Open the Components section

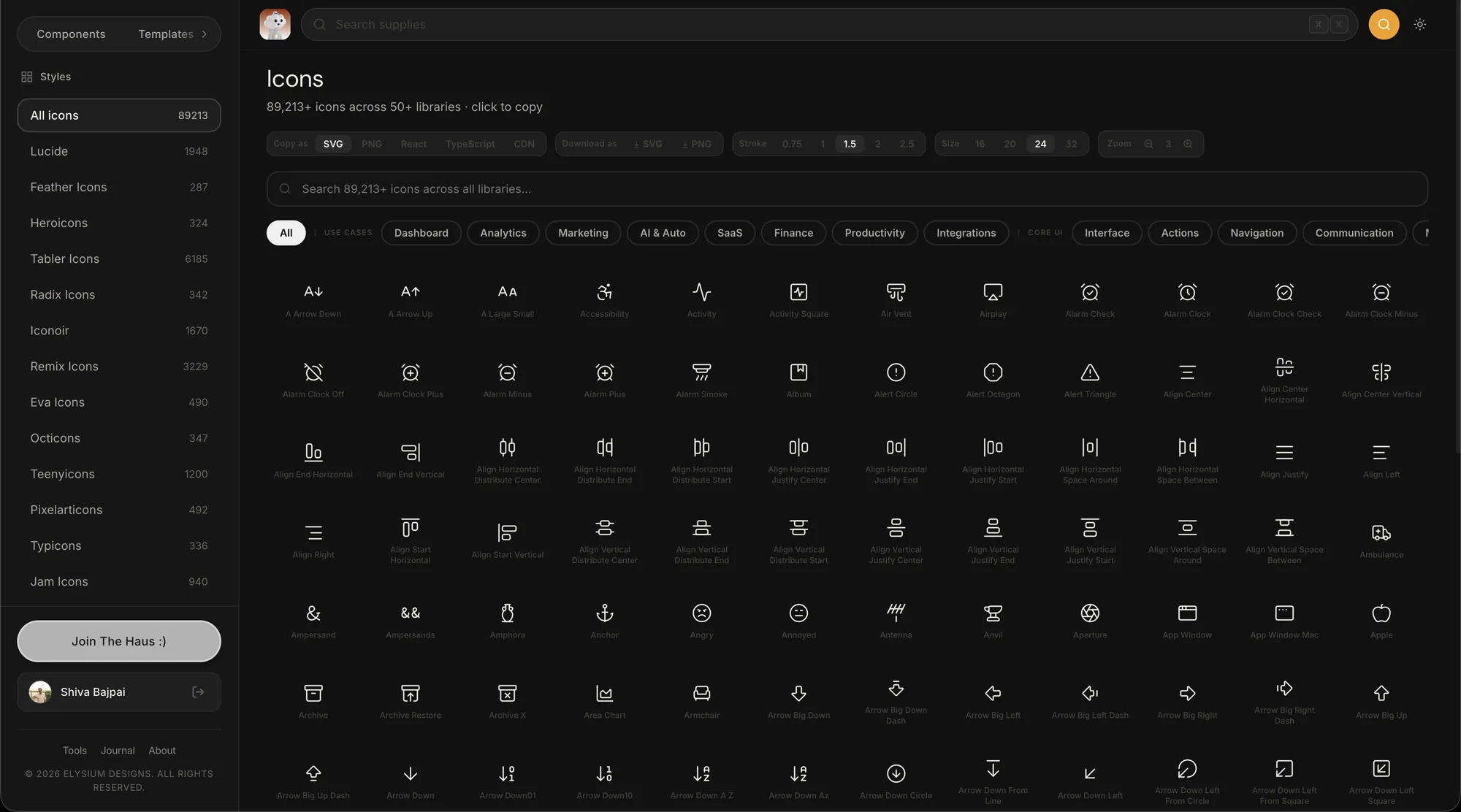coord(71,34)
